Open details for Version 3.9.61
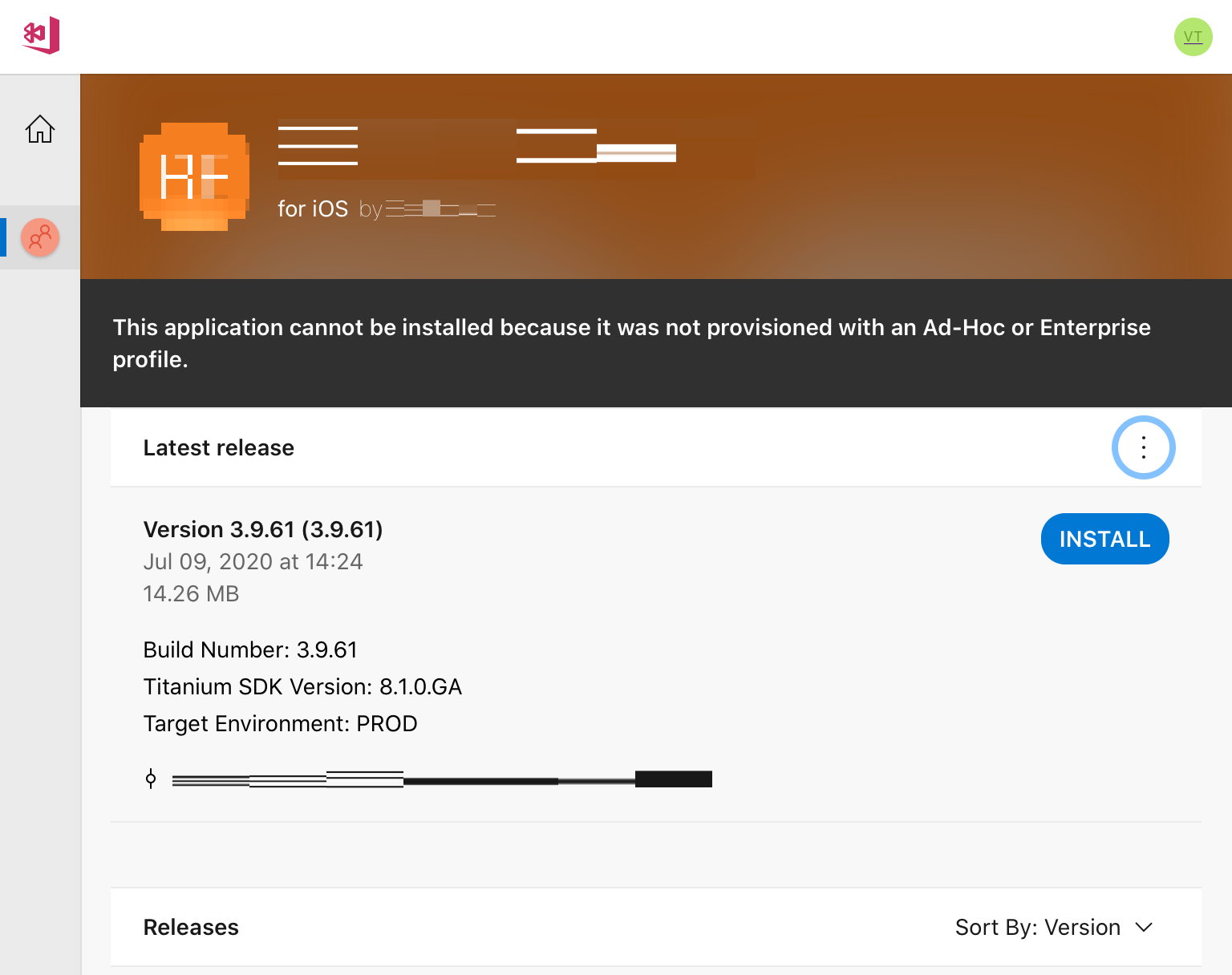Screen dimensions: 1232x975 point(262,529)
